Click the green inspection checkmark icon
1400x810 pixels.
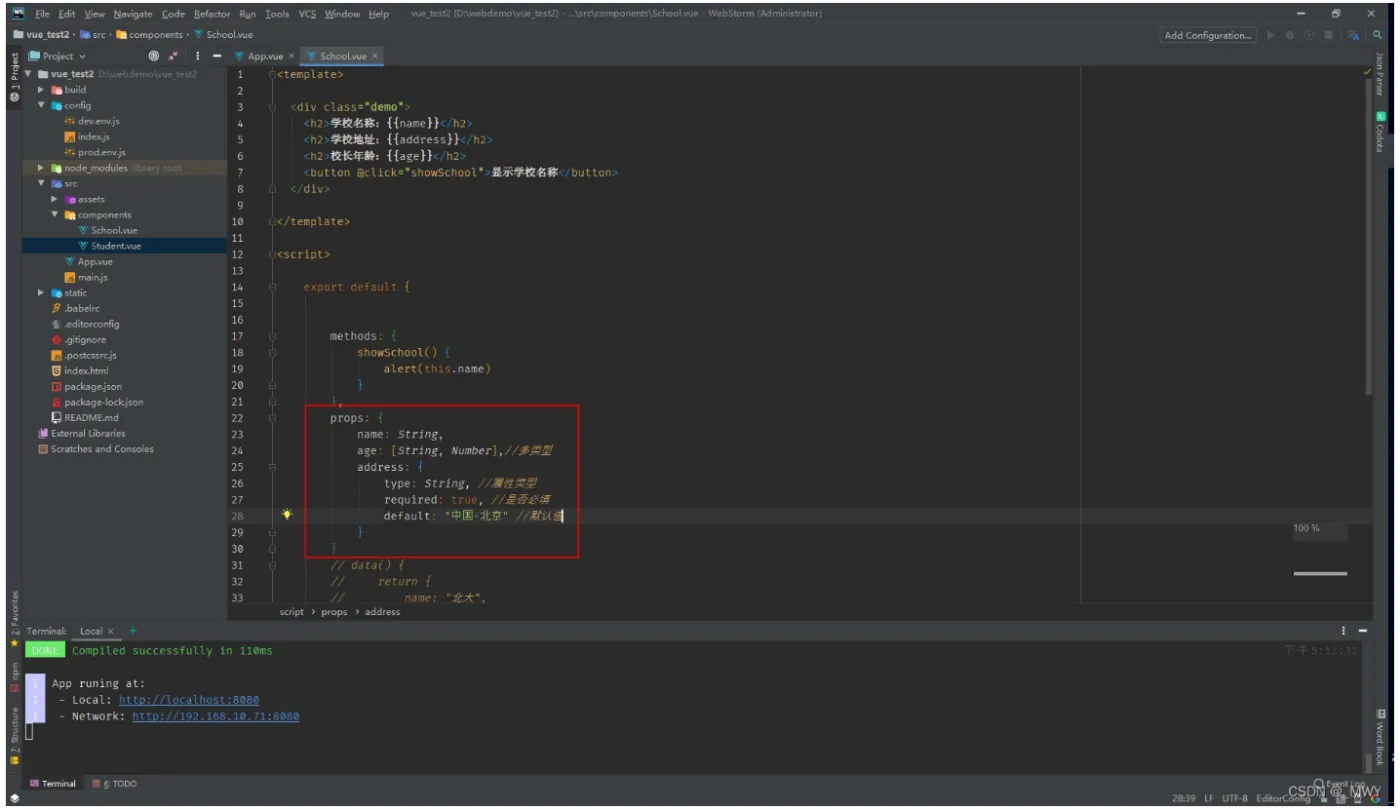(1368, 73)
